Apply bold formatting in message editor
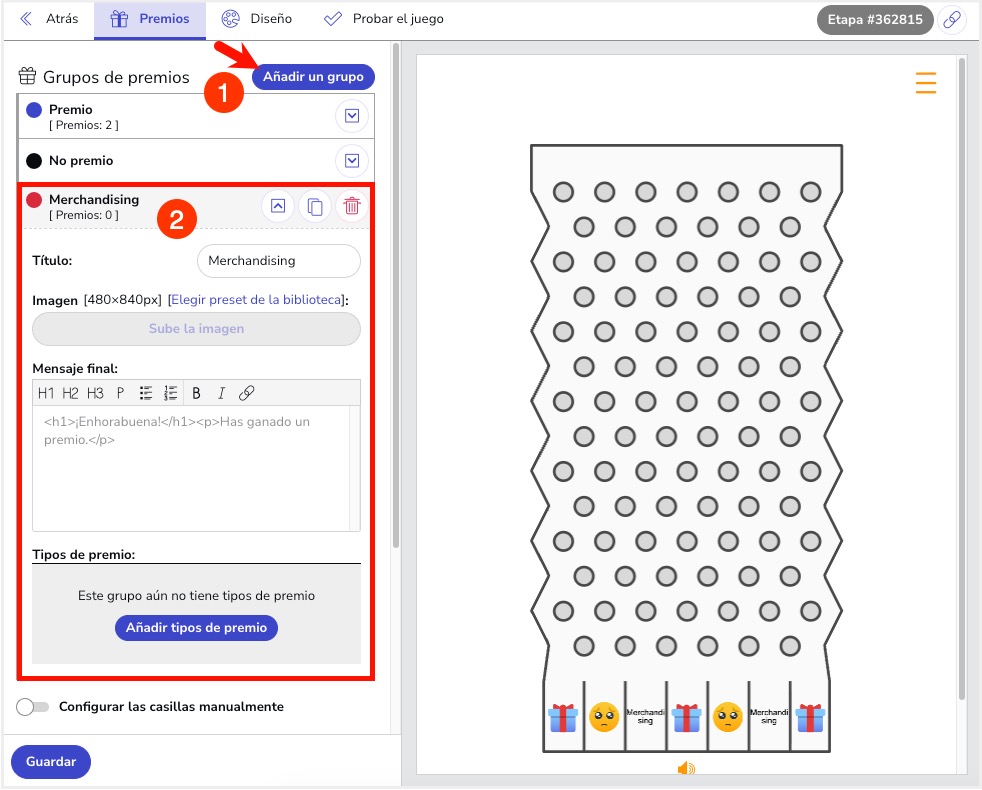Viewport: 982px width, 790px height. [196, 393]
